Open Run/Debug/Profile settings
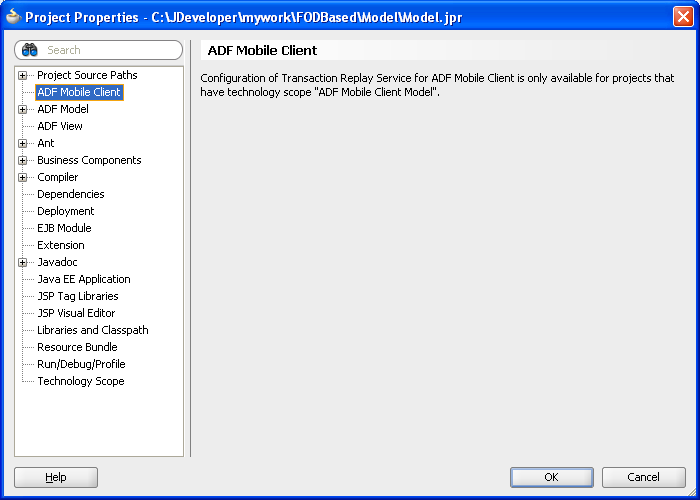 [x=81, y=364]
